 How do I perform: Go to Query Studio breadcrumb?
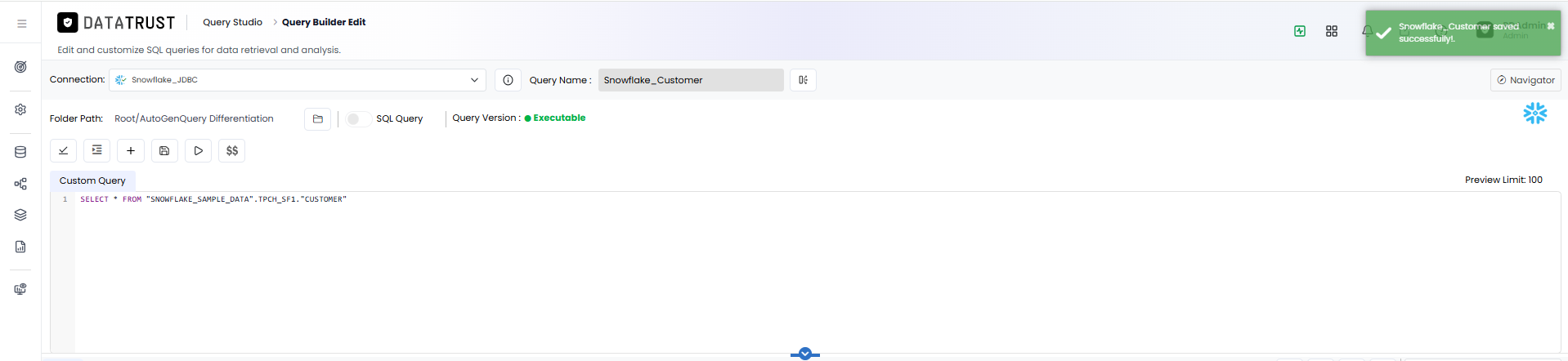pos(232,22)
